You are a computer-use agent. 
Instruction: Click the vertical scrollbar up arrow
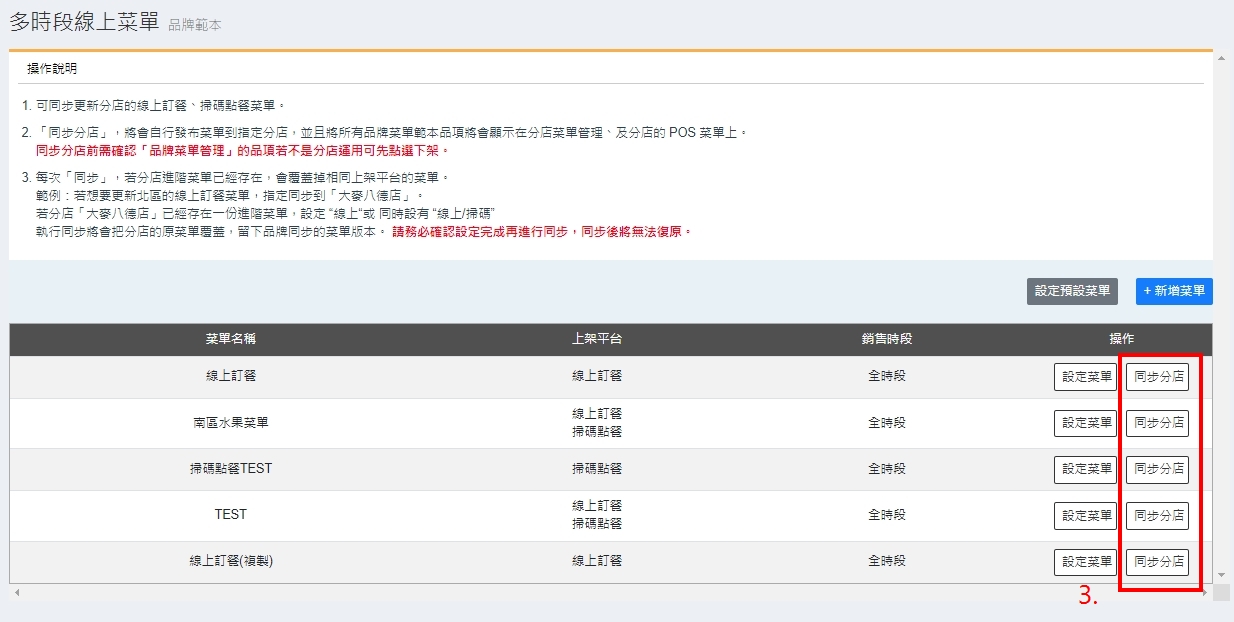click(1221, 59)
